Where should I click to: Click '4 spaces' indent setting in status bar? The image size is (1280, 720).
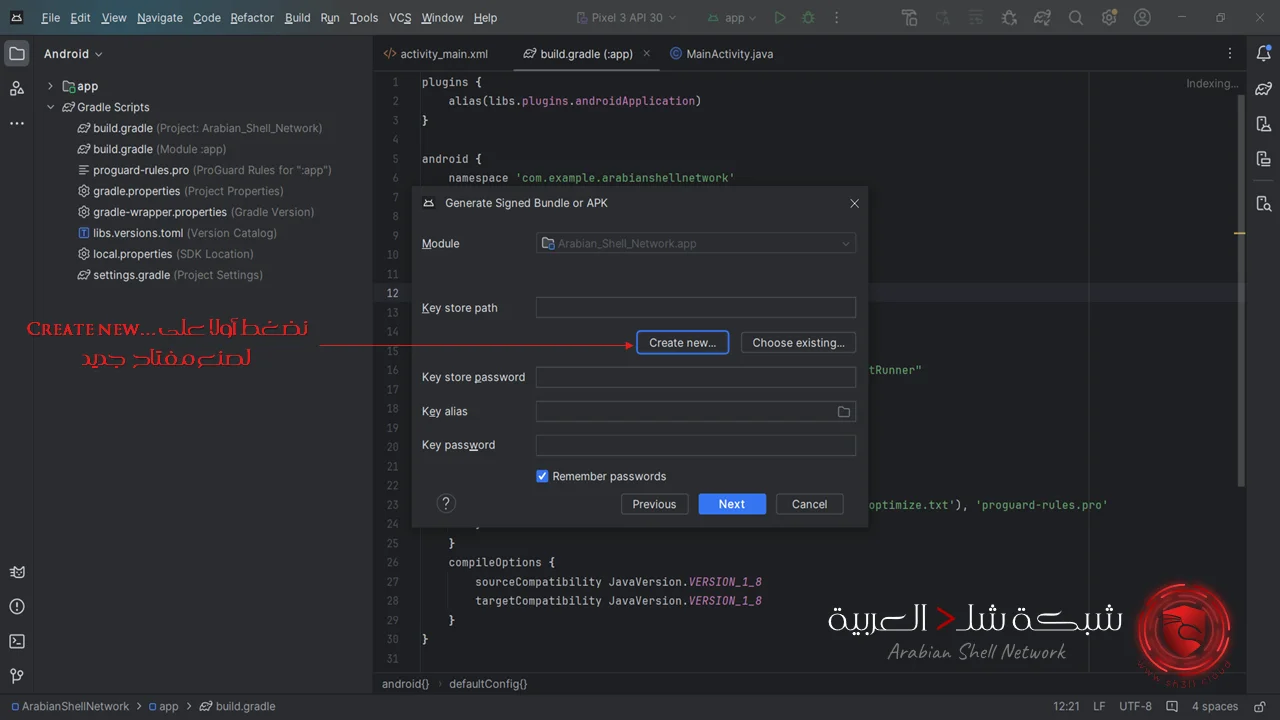pyautogui.click(x=1214, y=706)
